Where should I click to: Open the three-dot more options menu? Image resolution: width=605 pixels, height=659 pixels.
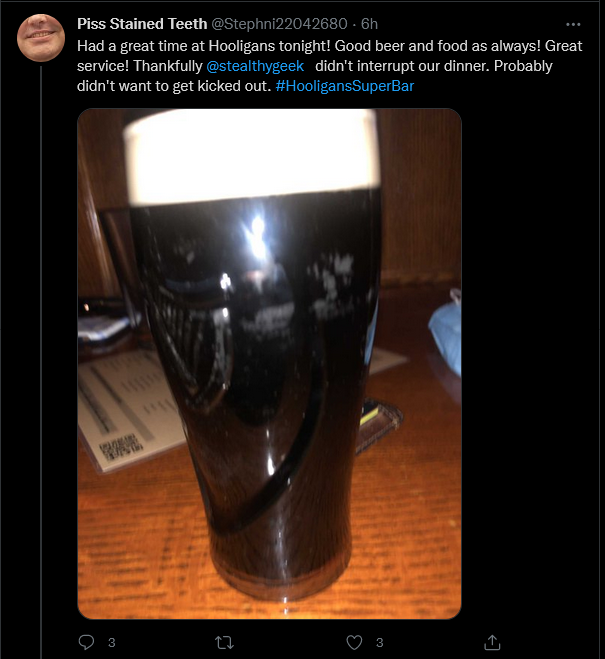click(x=573, y=25)
